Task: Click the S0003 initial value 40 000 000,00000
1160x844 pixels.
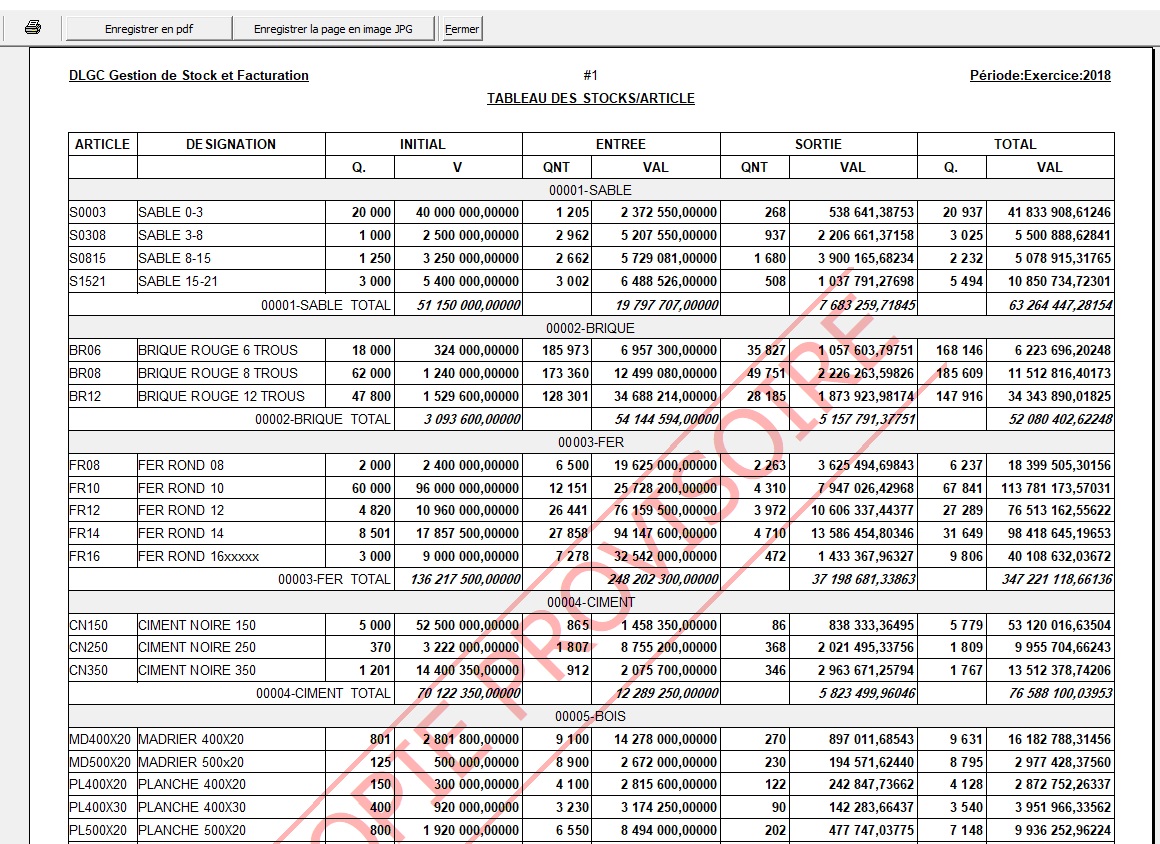Action: (468, 212)
